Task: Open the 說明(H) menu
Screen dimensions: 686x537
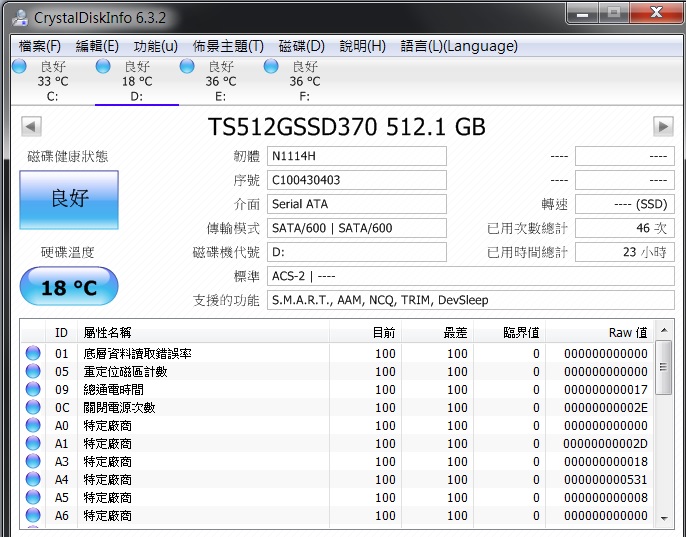Action: pos(363,46)
